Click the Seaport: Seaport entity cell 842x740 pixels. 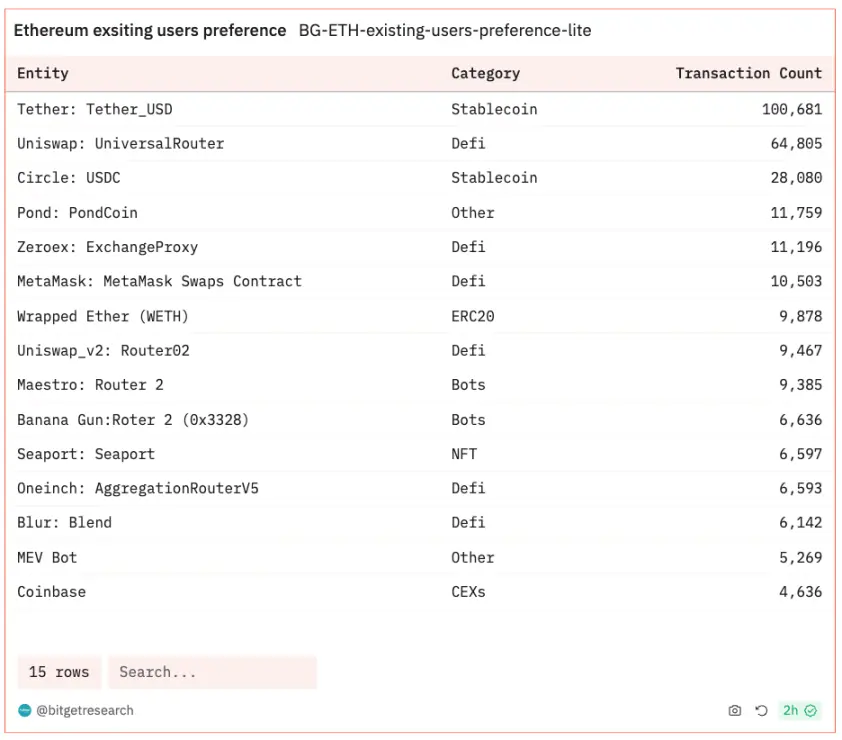click(x=86, y=454)
